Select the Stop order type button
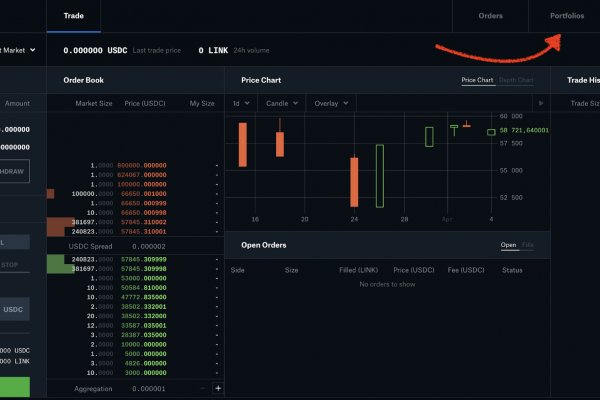The image size is (600, 400). [x=14, y=265]
